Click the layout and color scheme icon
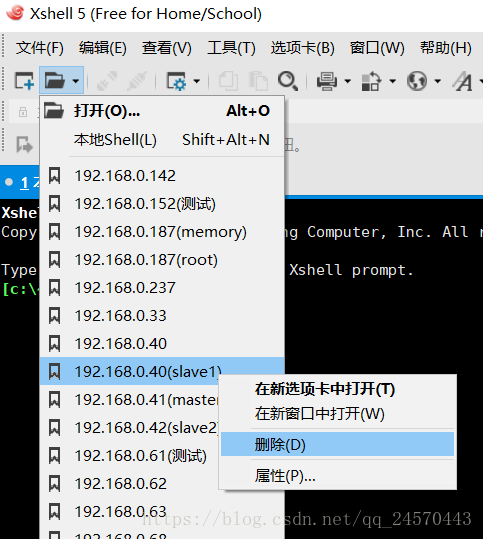This screenshot has width=483, height=539. click(371, 81)
